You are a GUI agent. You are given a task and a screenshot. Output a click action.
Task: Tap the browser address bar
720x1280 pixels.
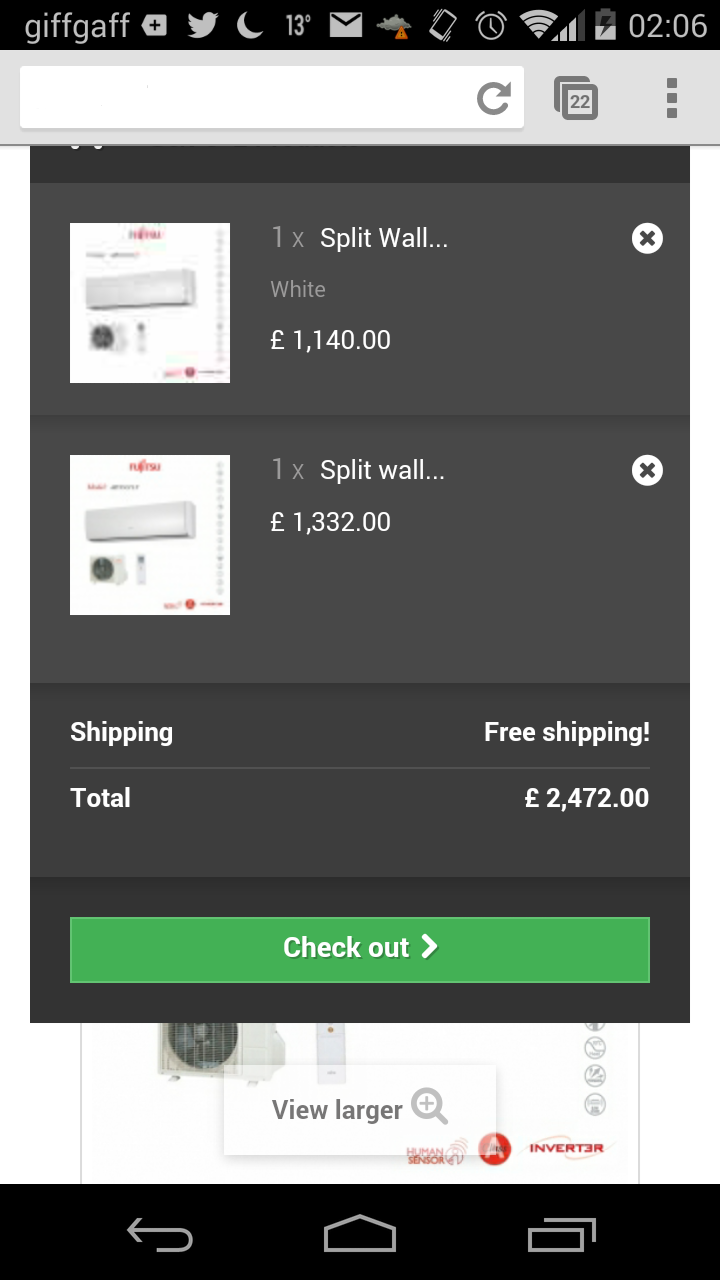point(245,98)
